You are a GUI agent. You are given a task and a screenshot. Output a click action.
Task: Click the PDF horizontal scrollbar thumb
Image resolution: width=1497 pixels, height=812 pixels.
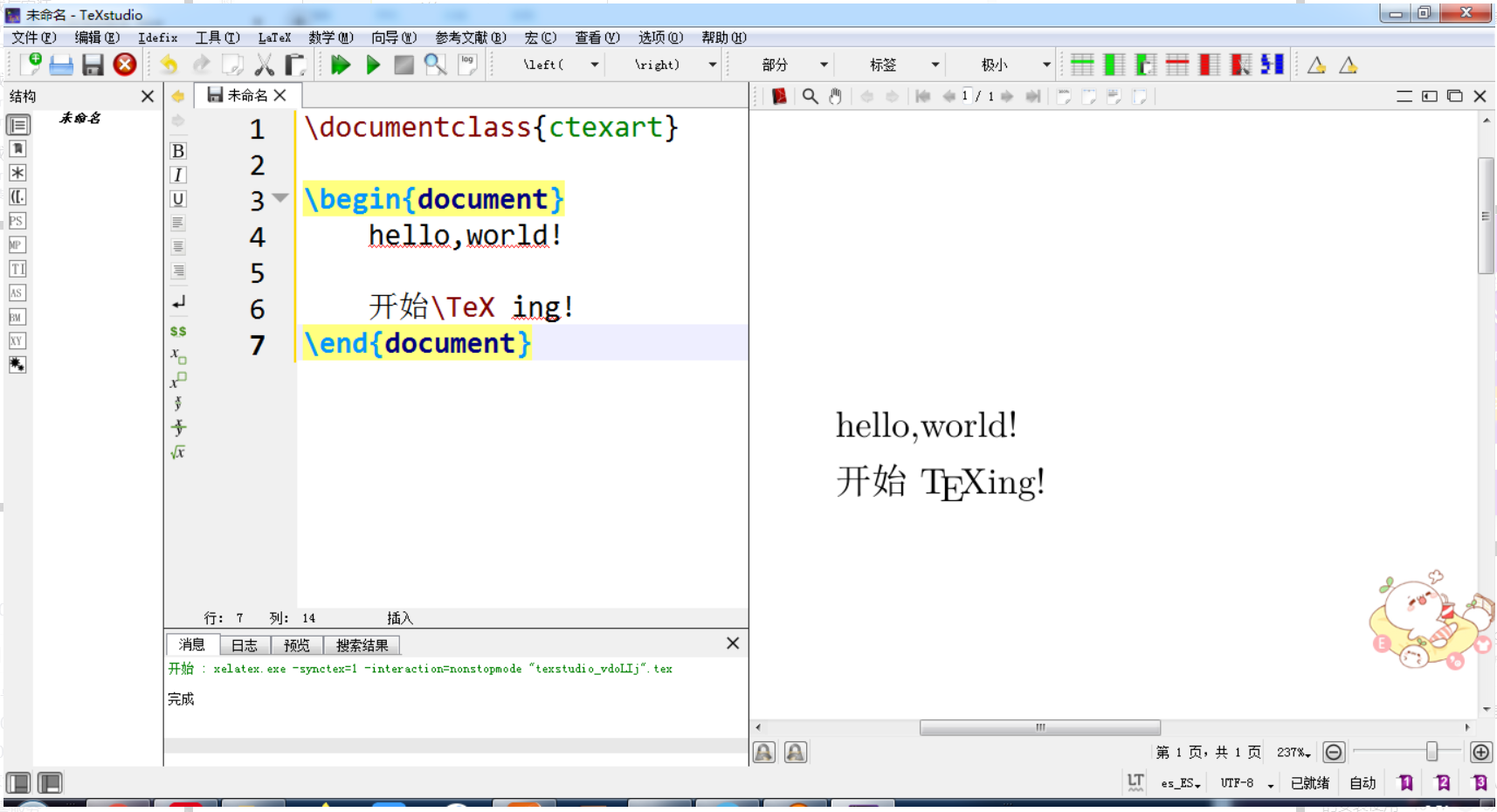click(1040, 727)
